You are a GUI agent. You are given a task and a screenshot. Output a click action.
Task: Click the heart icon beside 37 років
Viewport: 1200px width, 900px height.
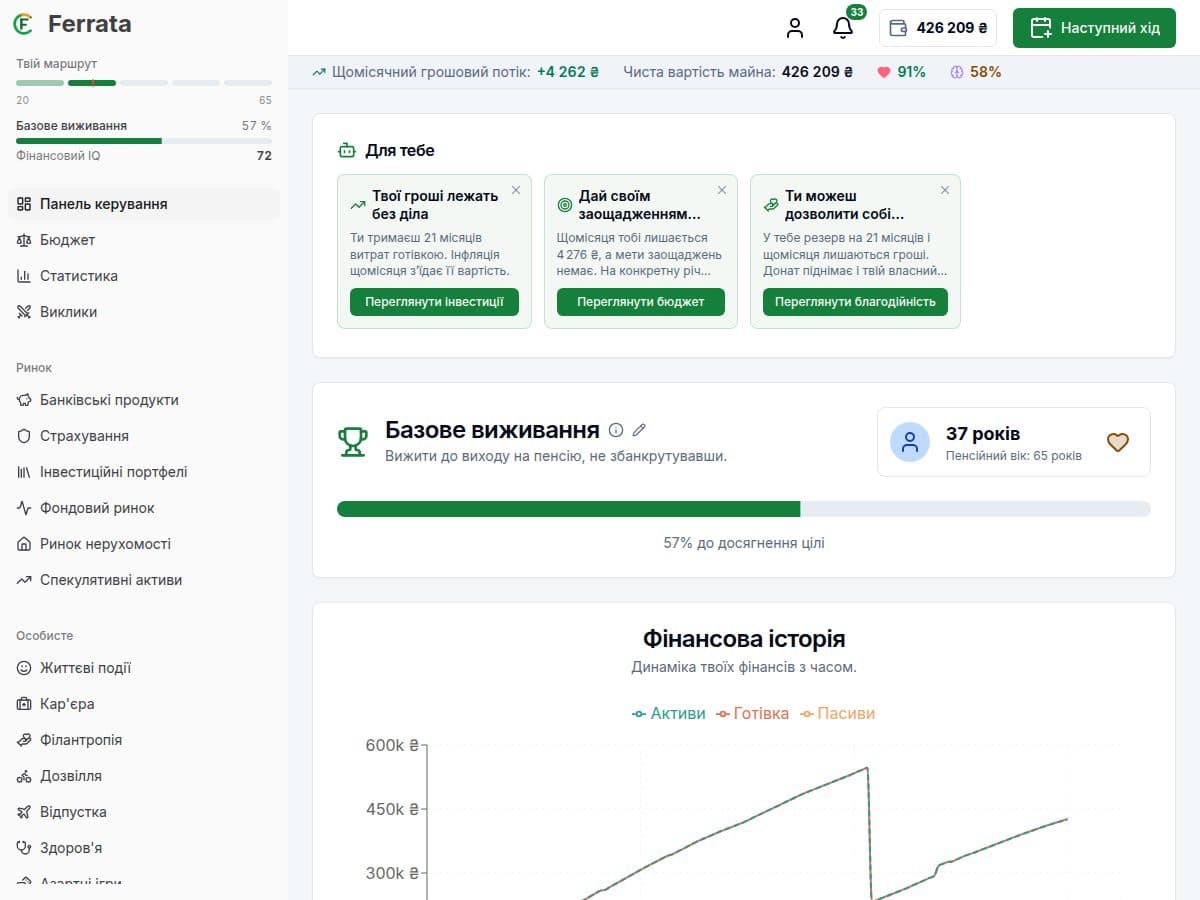[1118, 442]
